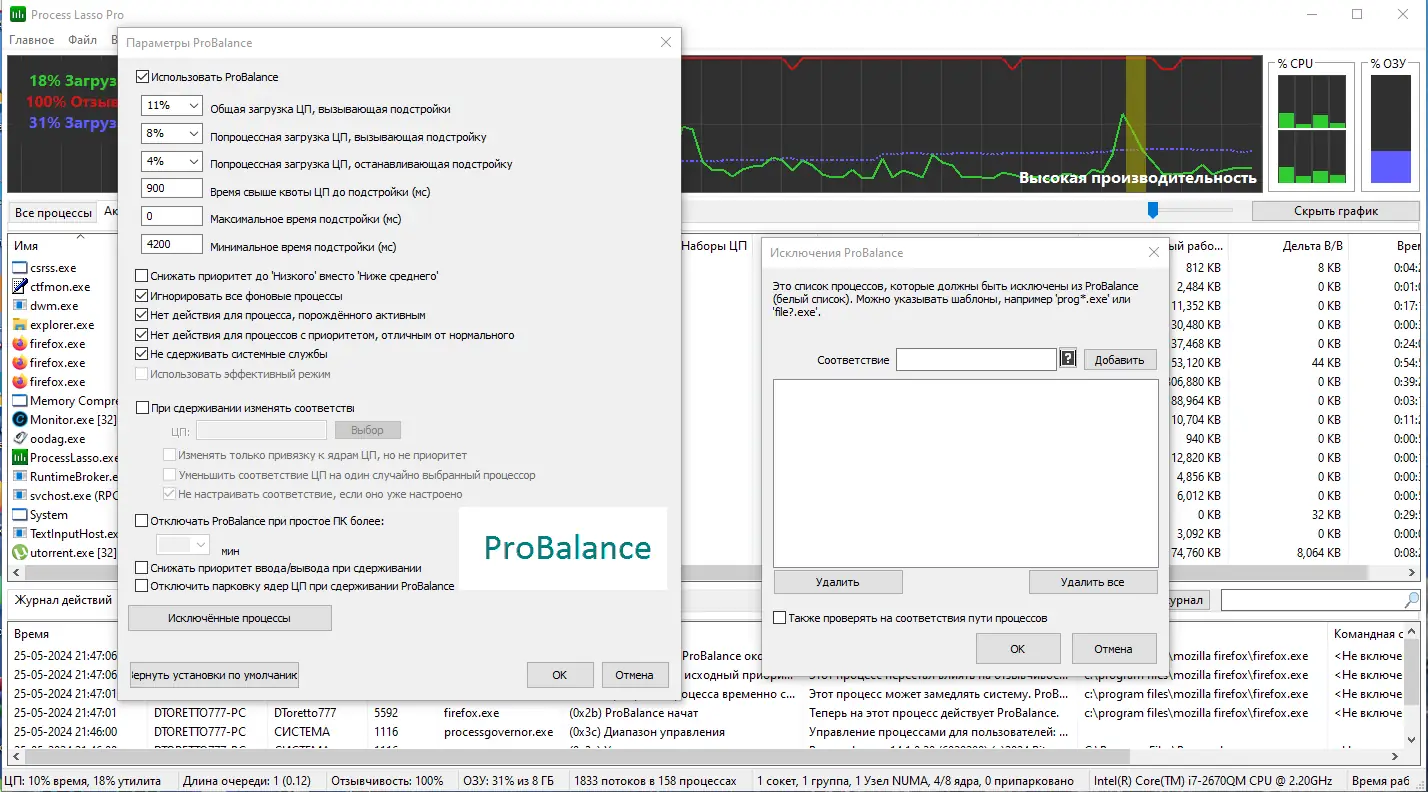The height and width of the screenshot is (792, 1428).
Task: Open the Главное menu
Action: (x=31, y=39)
